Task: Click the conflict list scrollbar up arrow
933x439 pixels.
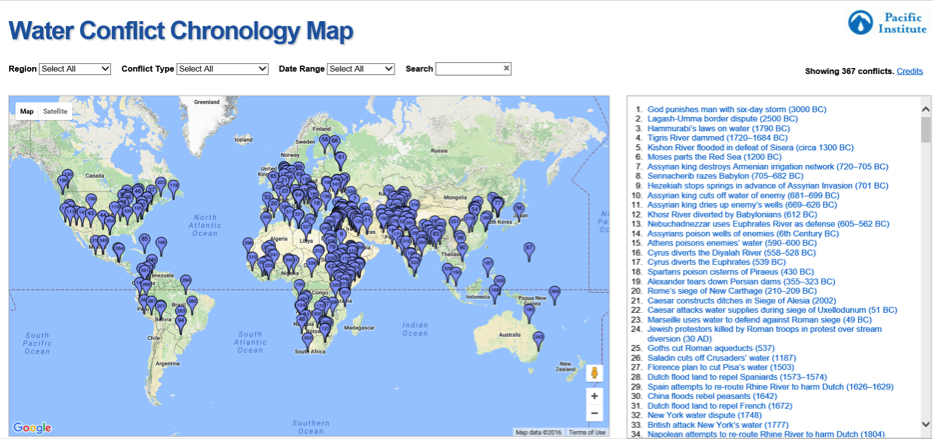Action: tap(925, 109)
